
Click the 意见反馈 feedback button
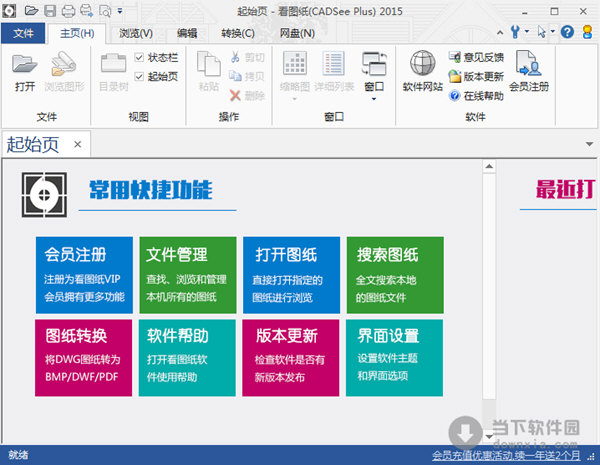click(476, 57)
